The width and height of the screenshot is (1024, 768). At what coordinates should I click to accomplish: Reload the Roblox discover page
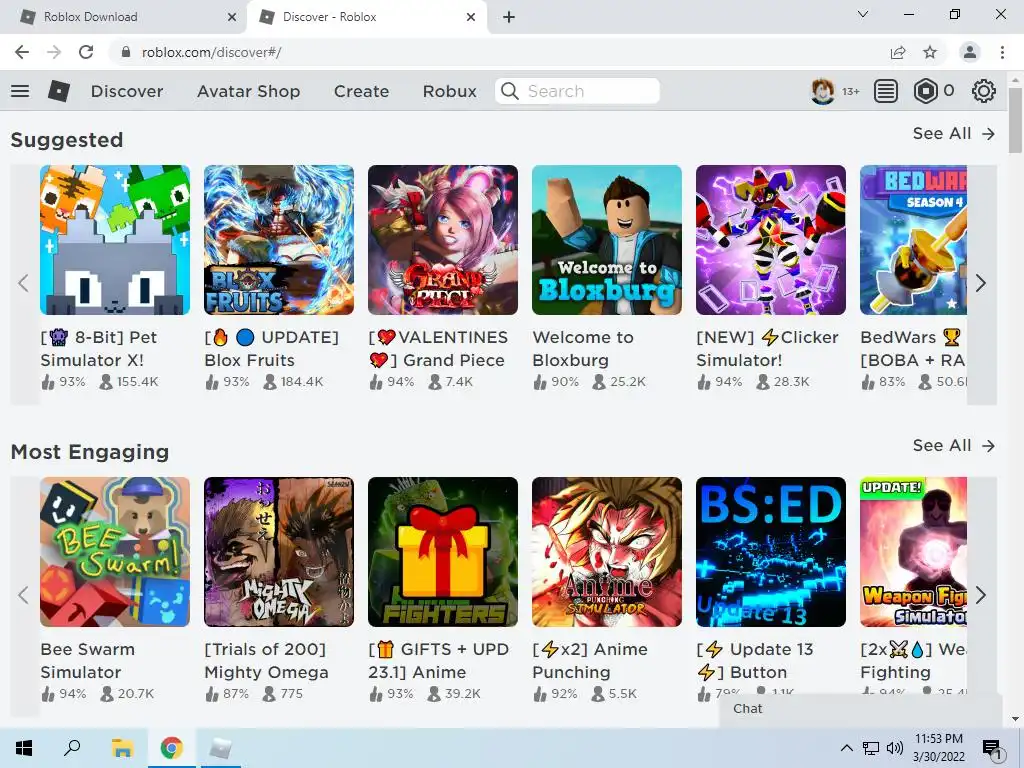[86, 52]
